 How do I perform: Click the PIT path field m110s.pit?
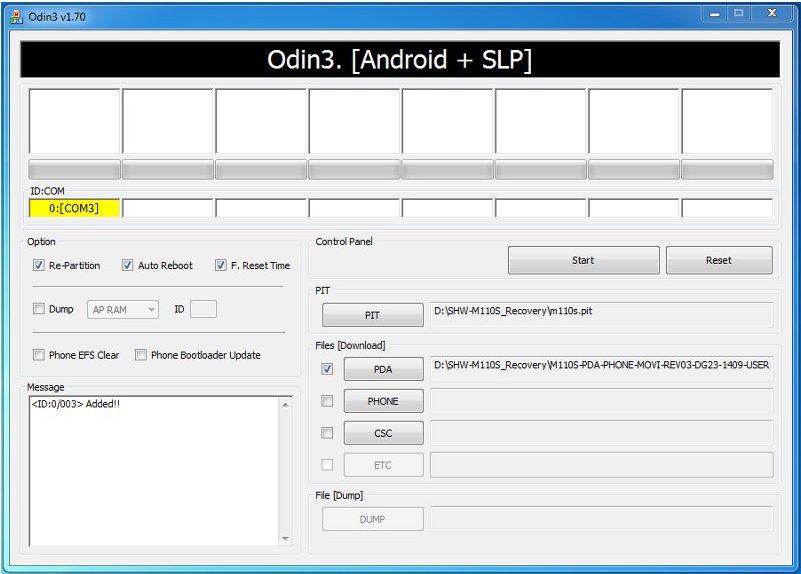602,314
